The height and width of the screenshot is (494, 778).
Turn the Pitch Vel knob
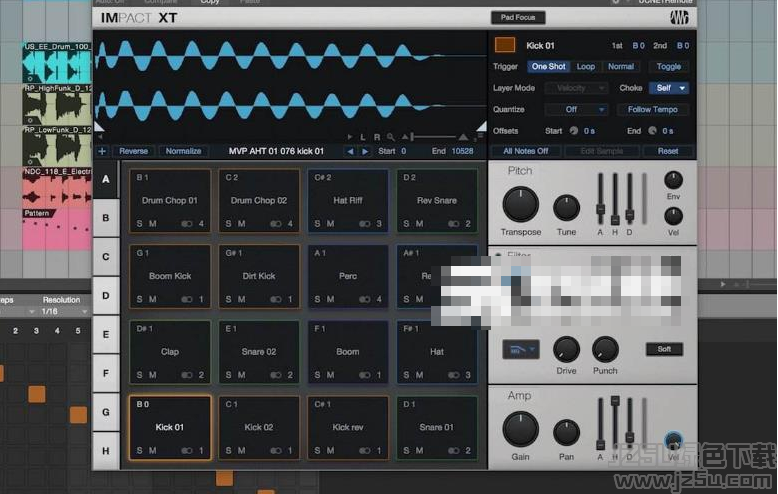(x=673, y=216)
